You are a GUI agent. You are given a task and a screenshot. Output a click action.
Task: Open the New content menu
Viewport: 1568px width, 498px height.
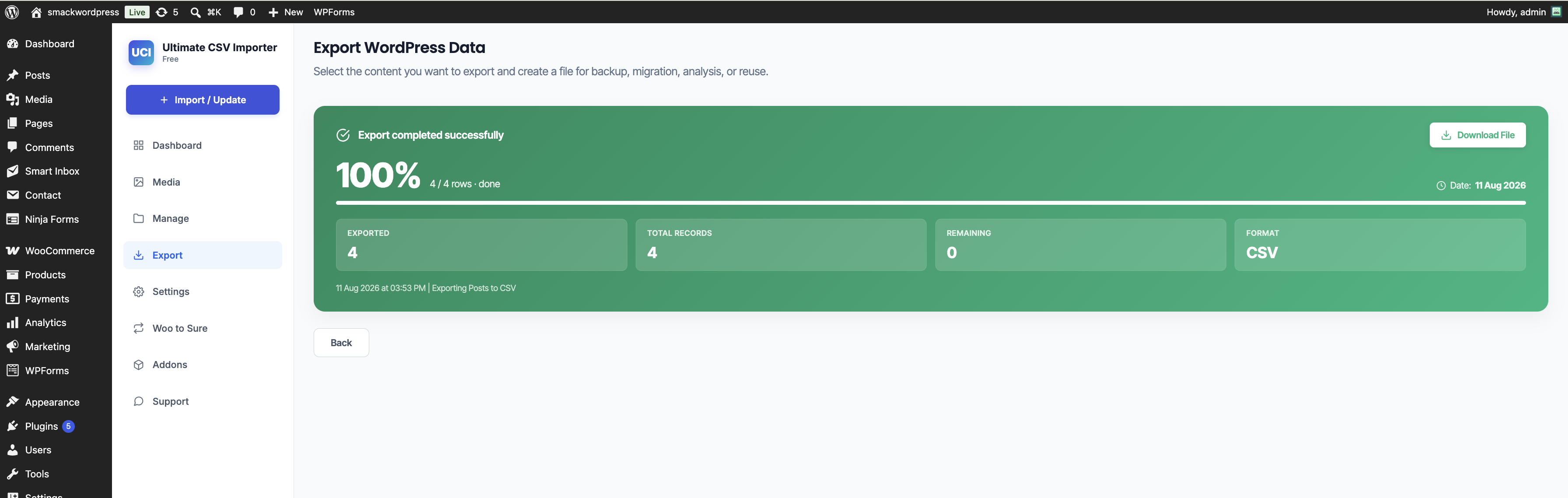click(x=286, y=12)
